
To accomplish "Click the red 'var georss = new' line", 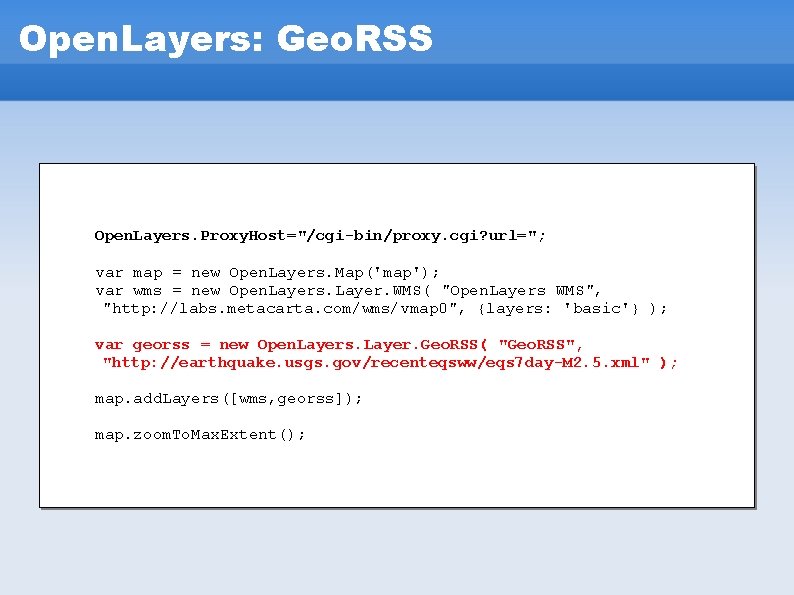I will coord(339,345).
